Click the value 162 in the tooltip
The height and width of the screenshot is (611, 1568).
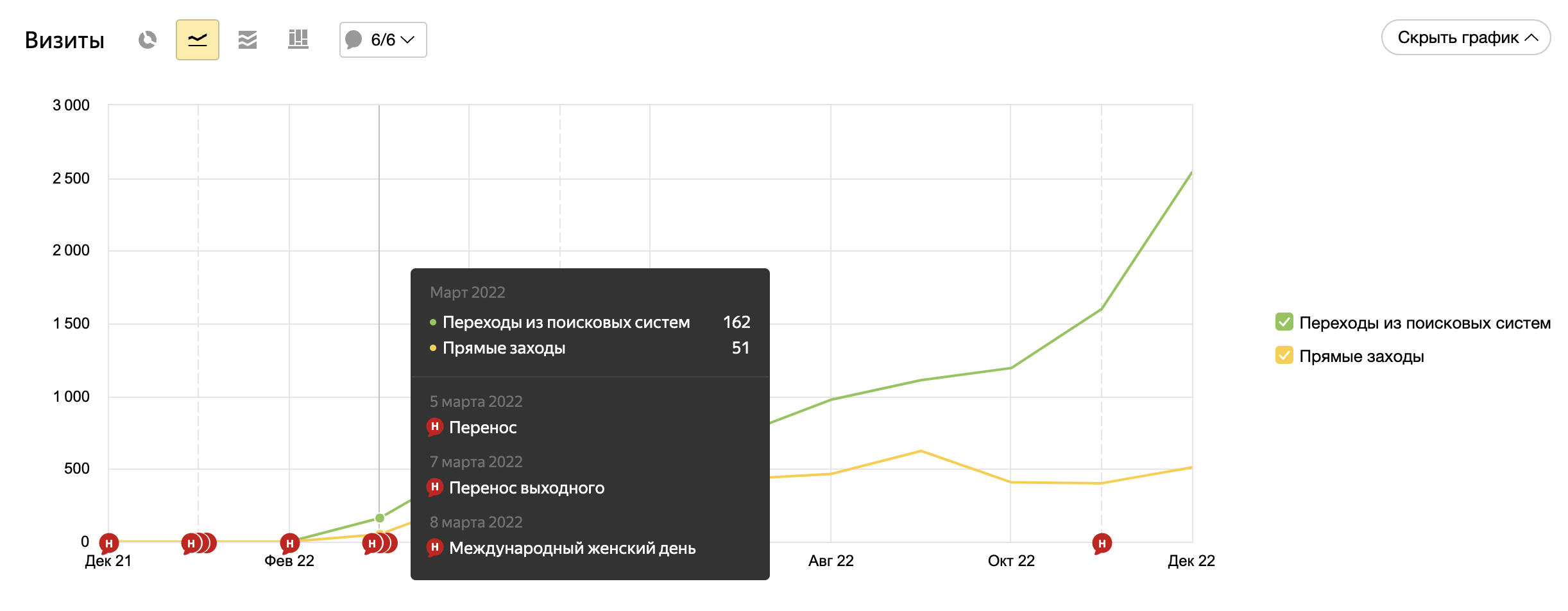click(737, 322)
